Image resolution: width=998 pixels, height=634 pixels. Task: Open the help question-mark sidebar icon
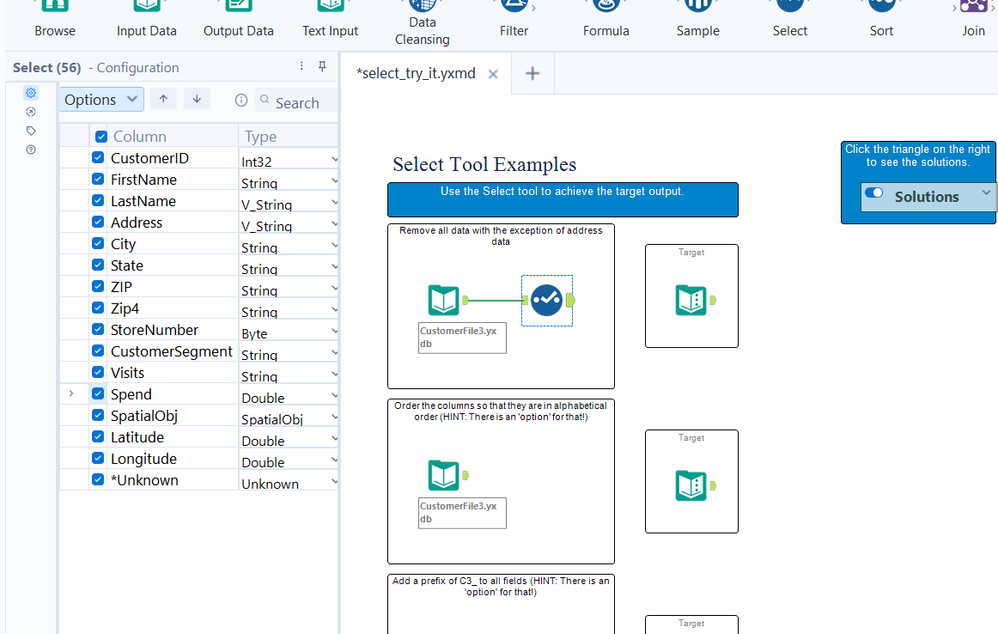click(x=31, y=150)
